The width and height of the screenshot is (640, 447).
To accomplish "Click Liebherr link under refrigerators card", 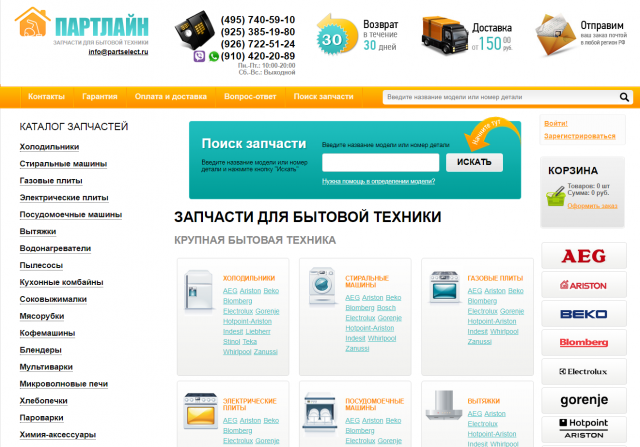I will tap(258, 331).
